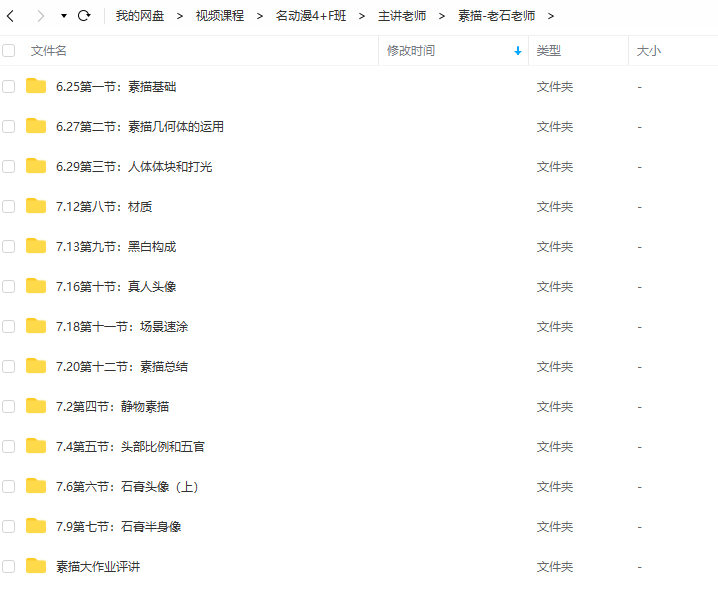Viewport: 718px width, 601px height.
Task: Click folder icon for 素描大作业评讲
Action: point(36,566)
